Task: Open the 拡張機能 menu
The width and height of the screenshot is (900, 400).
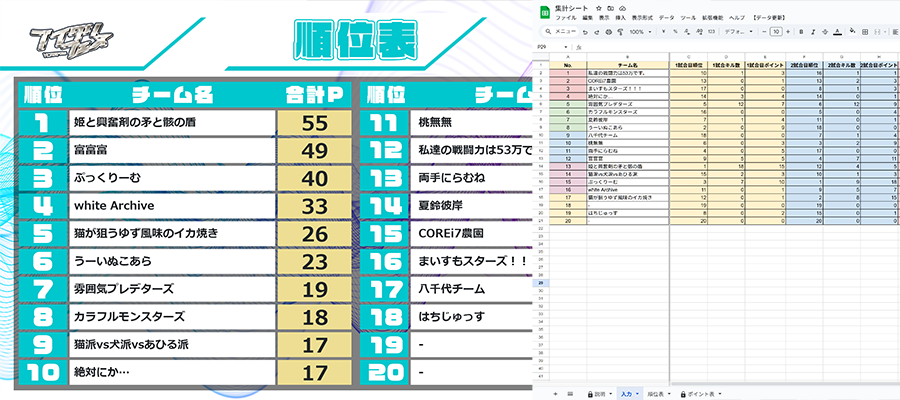Action: (x=712, y=18)
